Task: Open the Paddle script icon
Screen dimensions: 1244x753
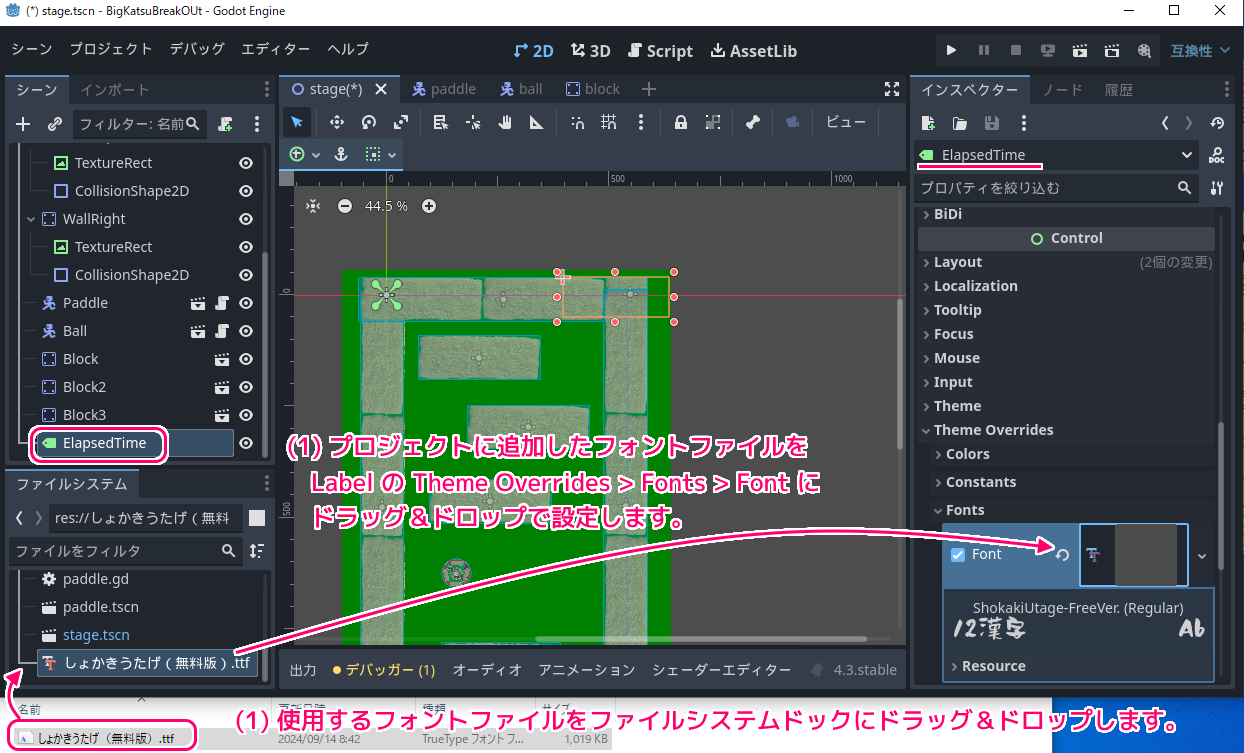Action: point(222,303)
